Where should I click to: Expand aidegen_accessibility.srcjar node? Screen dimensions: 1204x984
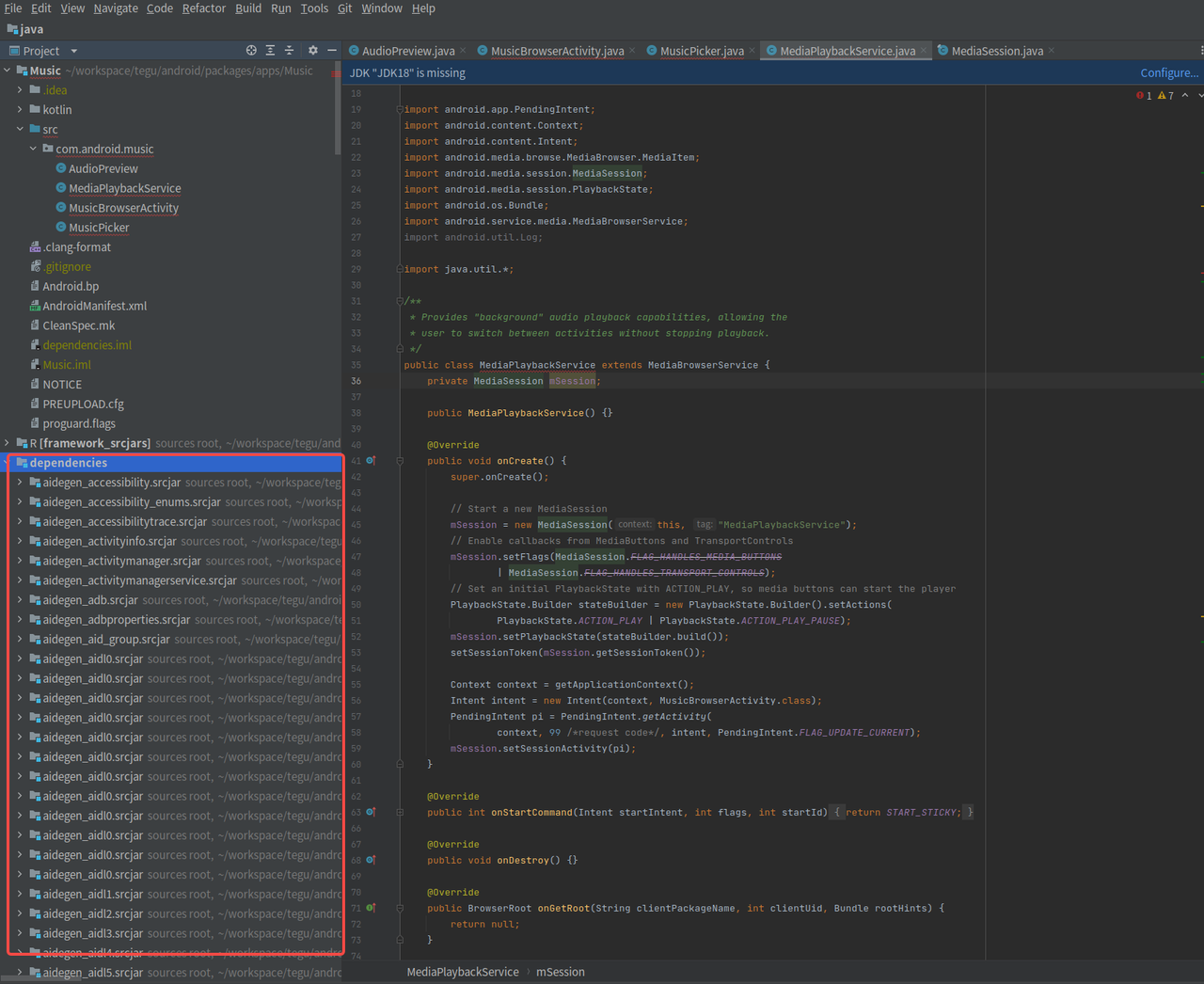(x=20, y=483)
